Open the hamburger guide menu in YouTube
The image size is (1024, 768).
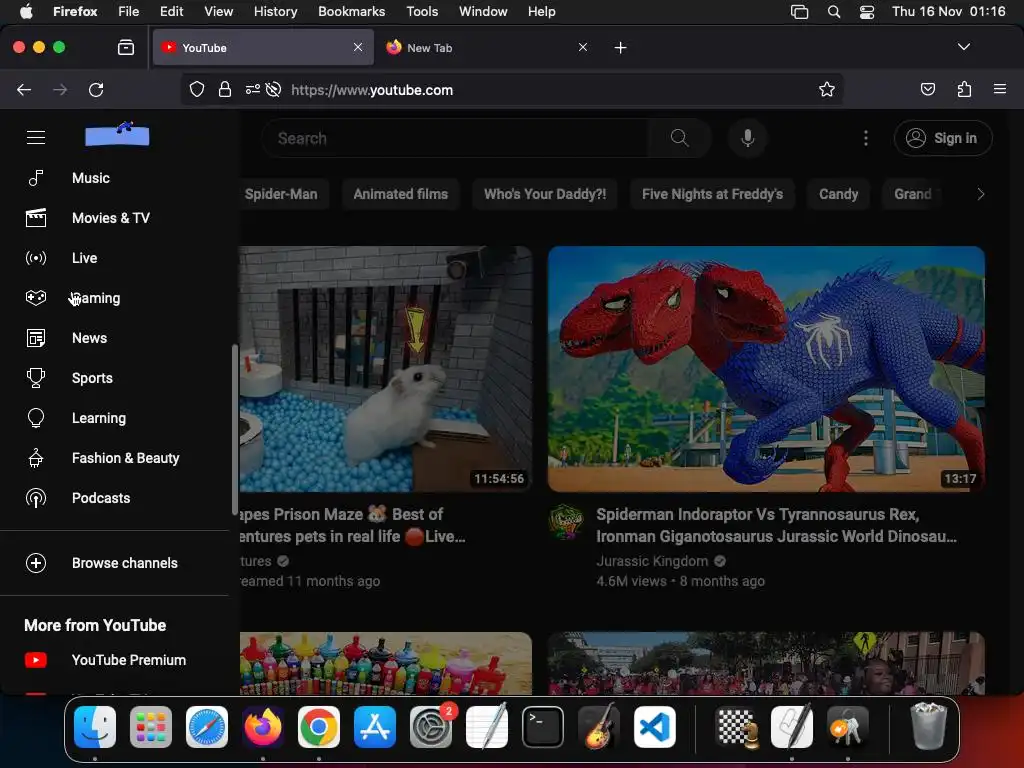[x=36, y=137]
